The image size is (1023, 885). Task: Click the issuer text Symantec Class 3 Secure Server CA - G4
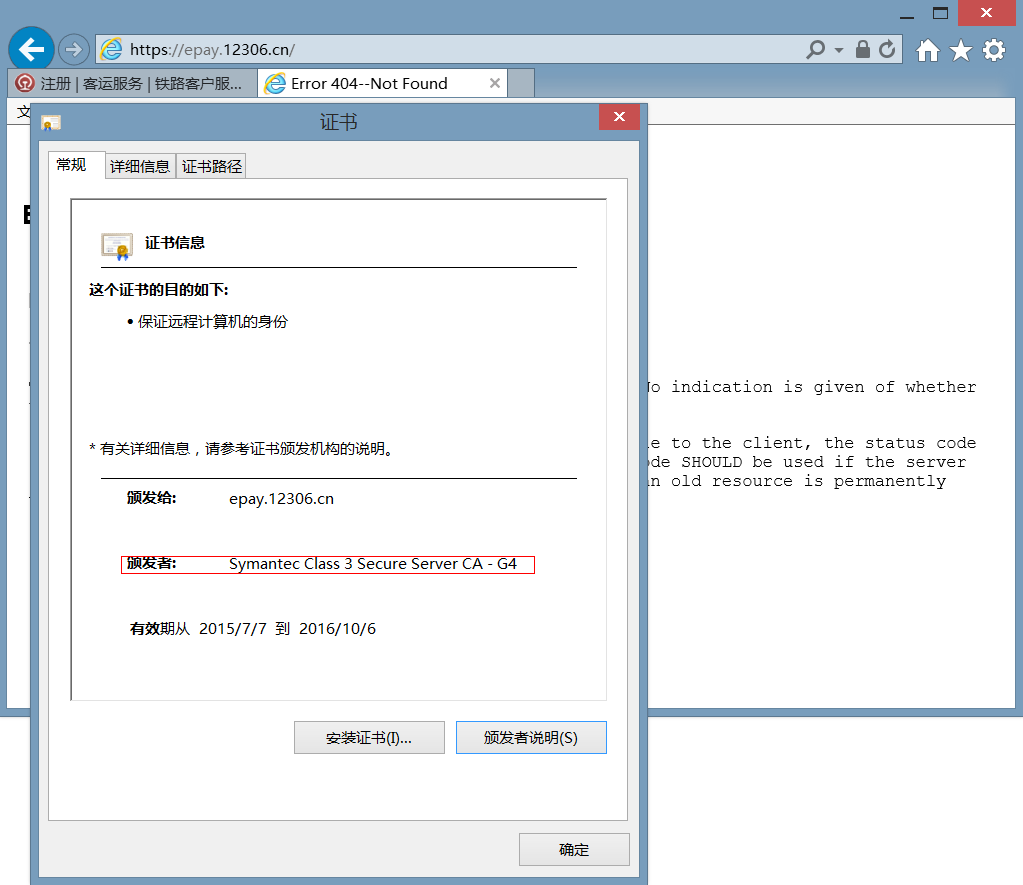tap(373, 564)
